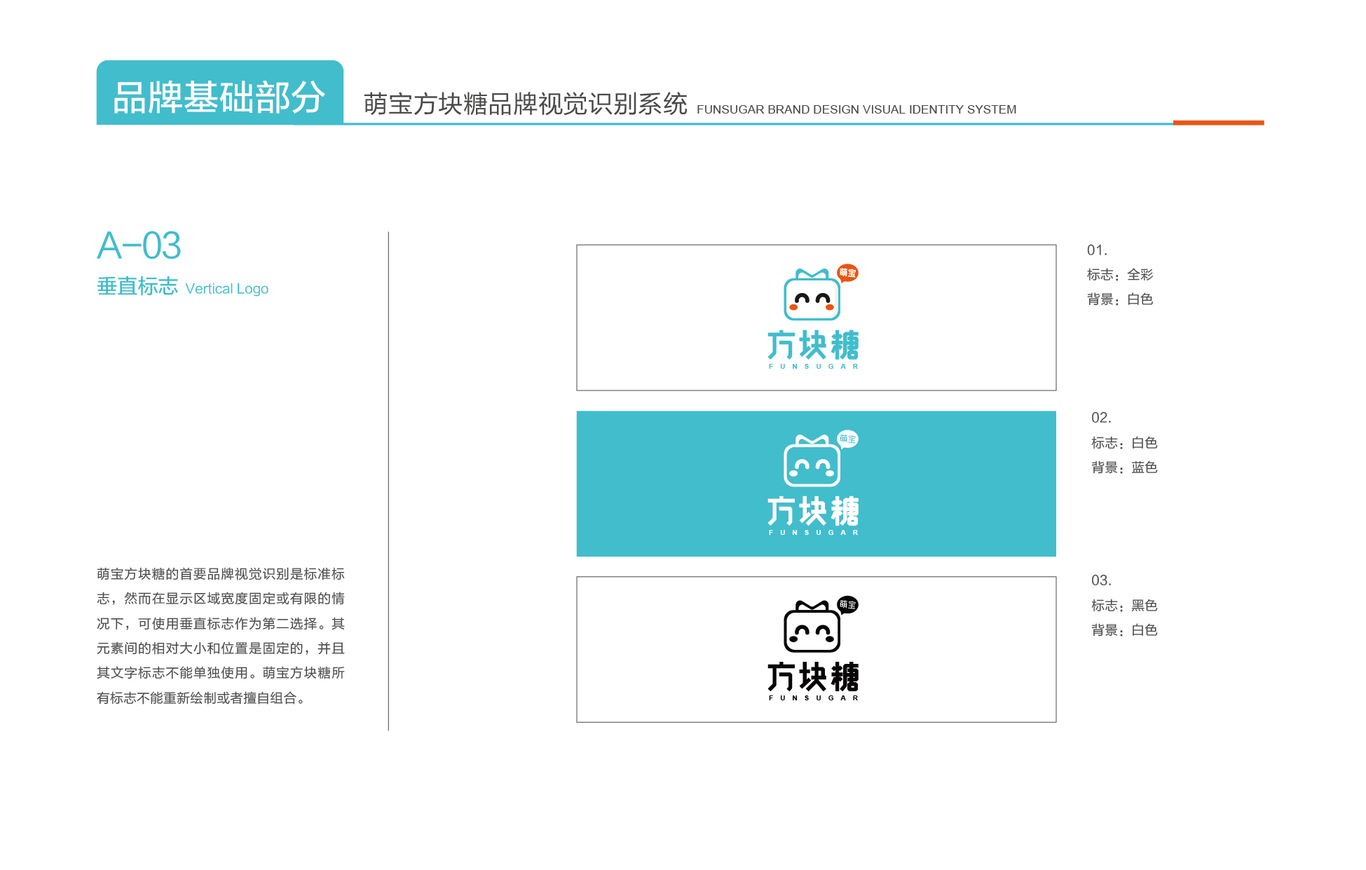Click the black 方块糖 wordmark
1366x870 pixels.
[813, 677]
